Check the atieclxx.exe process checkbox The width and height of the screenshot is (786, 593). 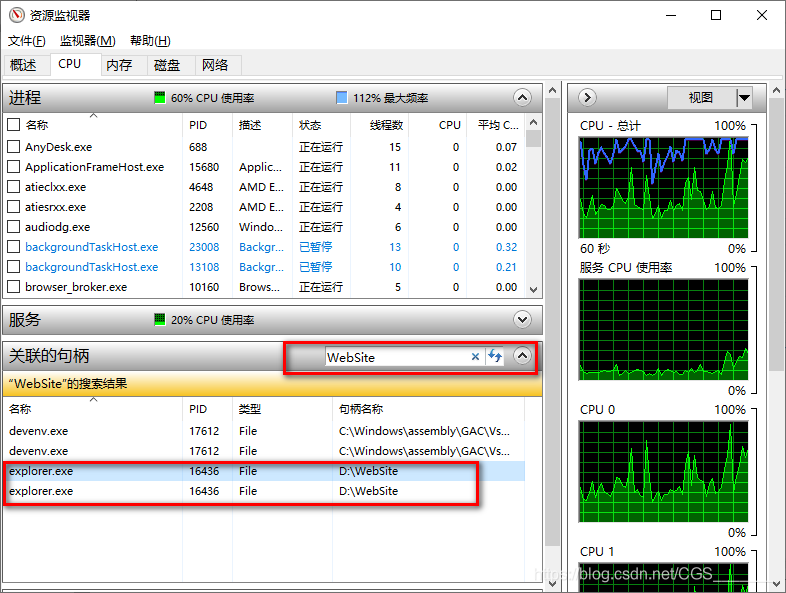(14, 186)
